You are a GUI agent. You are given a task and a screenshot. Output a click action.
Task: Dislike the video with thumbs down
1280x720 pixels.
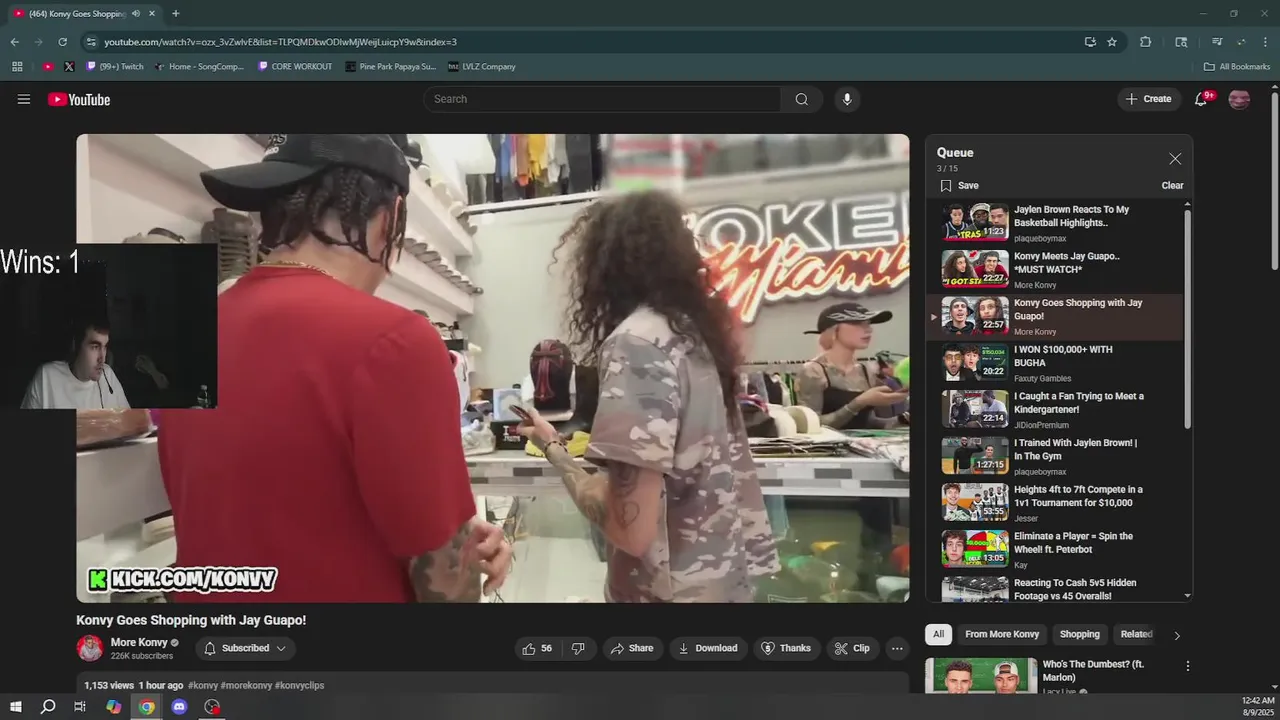(578, 648)
